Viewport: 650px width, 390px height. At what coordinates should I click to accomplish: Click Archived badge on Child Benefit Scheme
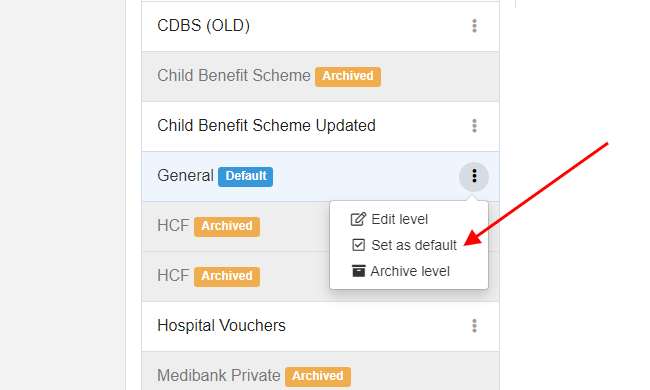348,77
